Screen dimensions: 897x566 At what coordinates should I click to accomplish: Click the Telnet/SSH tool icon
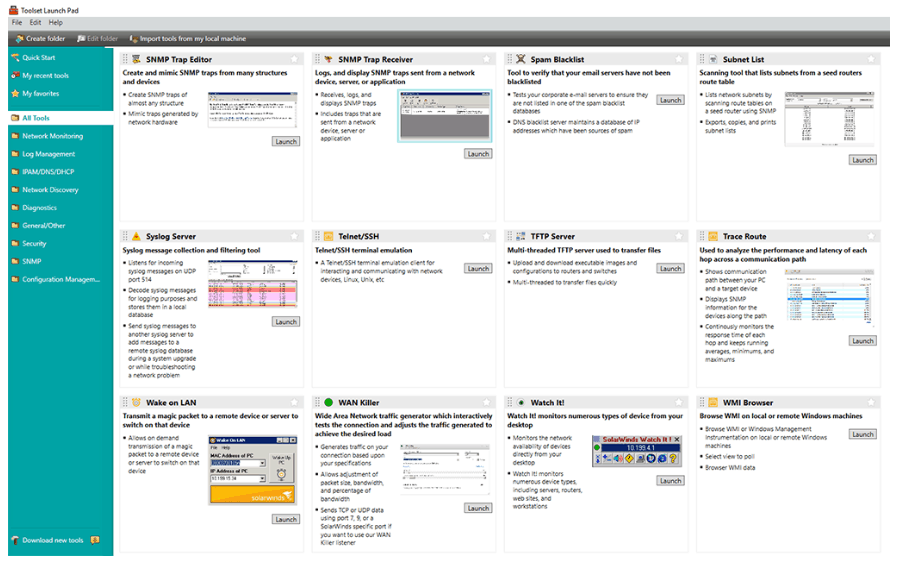tap(328, 236)
